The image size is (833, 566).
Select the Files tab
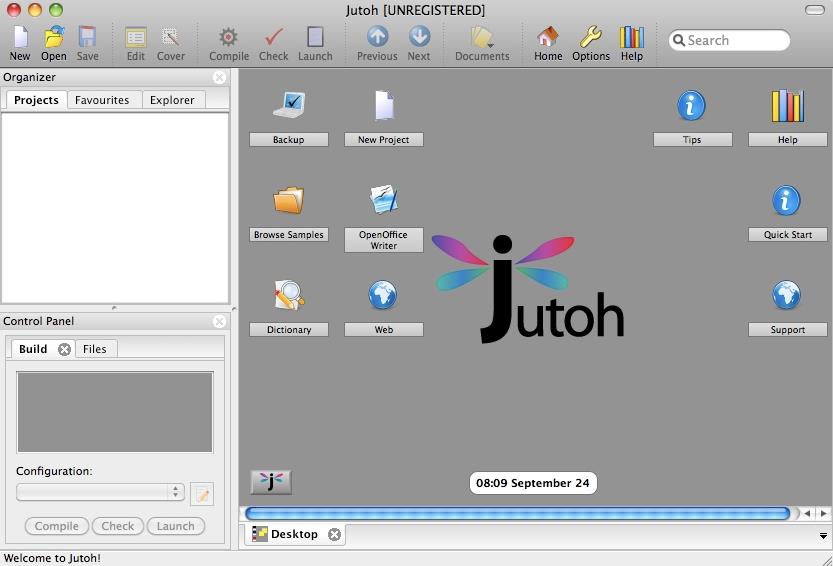95,349
